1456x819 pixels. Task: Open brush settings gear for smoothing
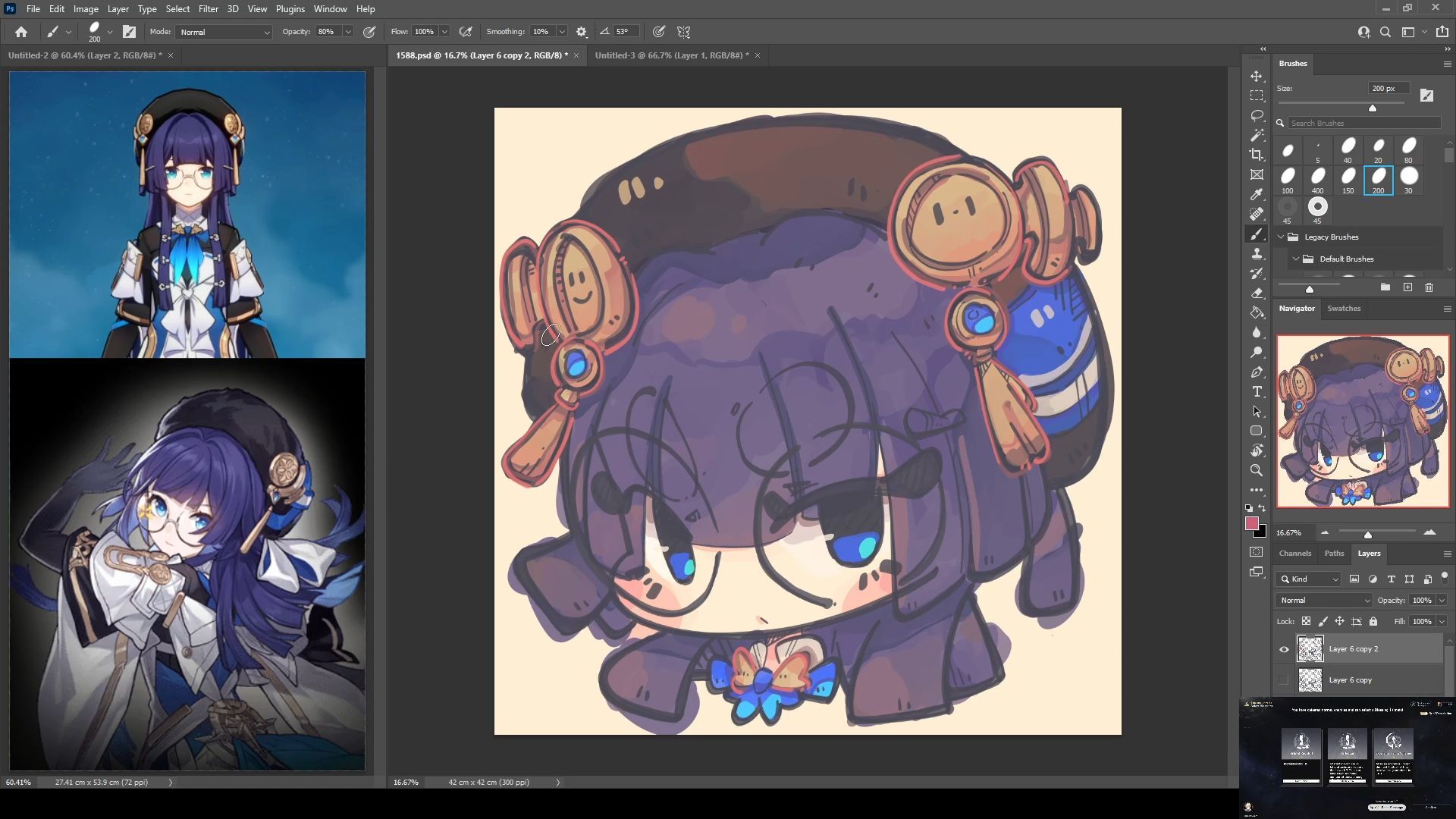pos(582,32)
